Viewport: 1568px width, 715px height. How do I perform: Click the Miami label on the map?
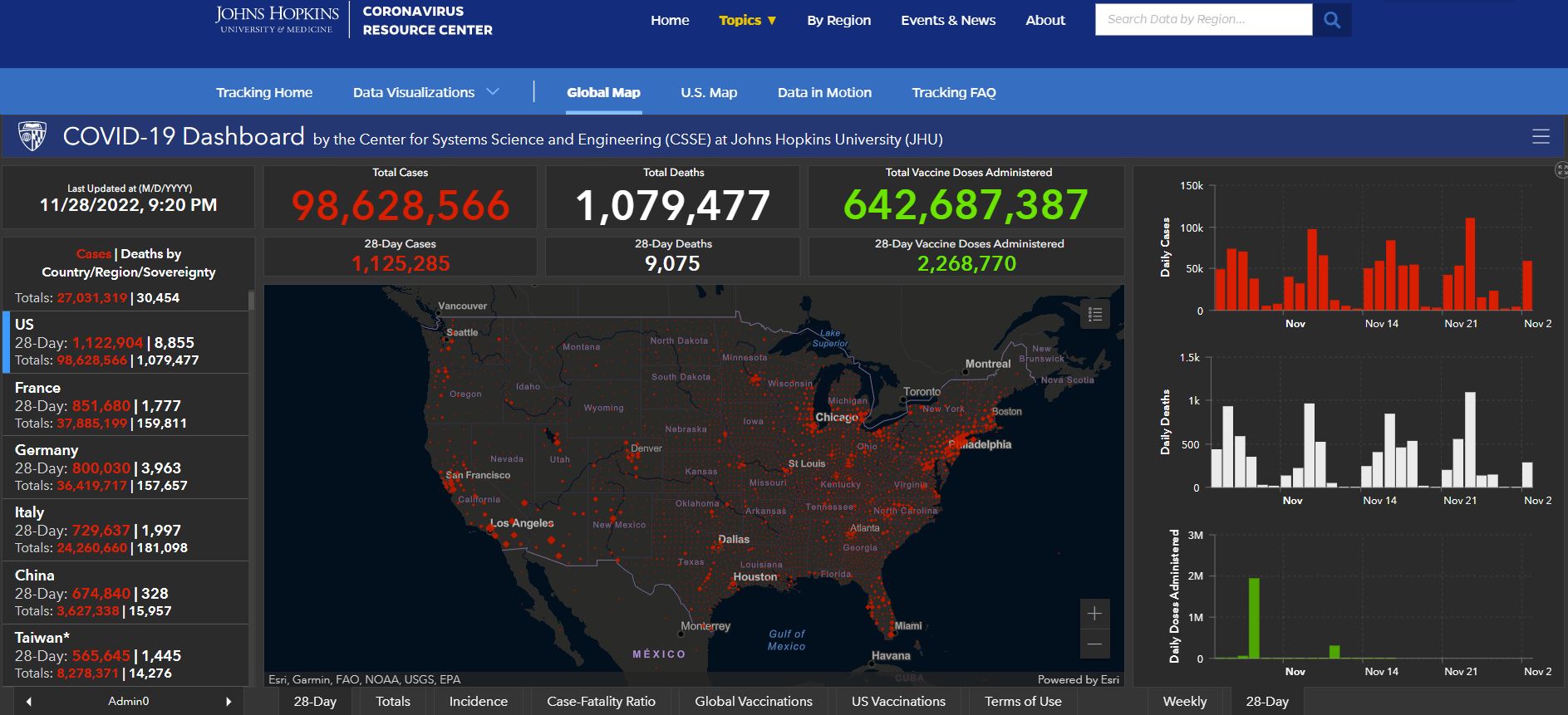(908, 625)
